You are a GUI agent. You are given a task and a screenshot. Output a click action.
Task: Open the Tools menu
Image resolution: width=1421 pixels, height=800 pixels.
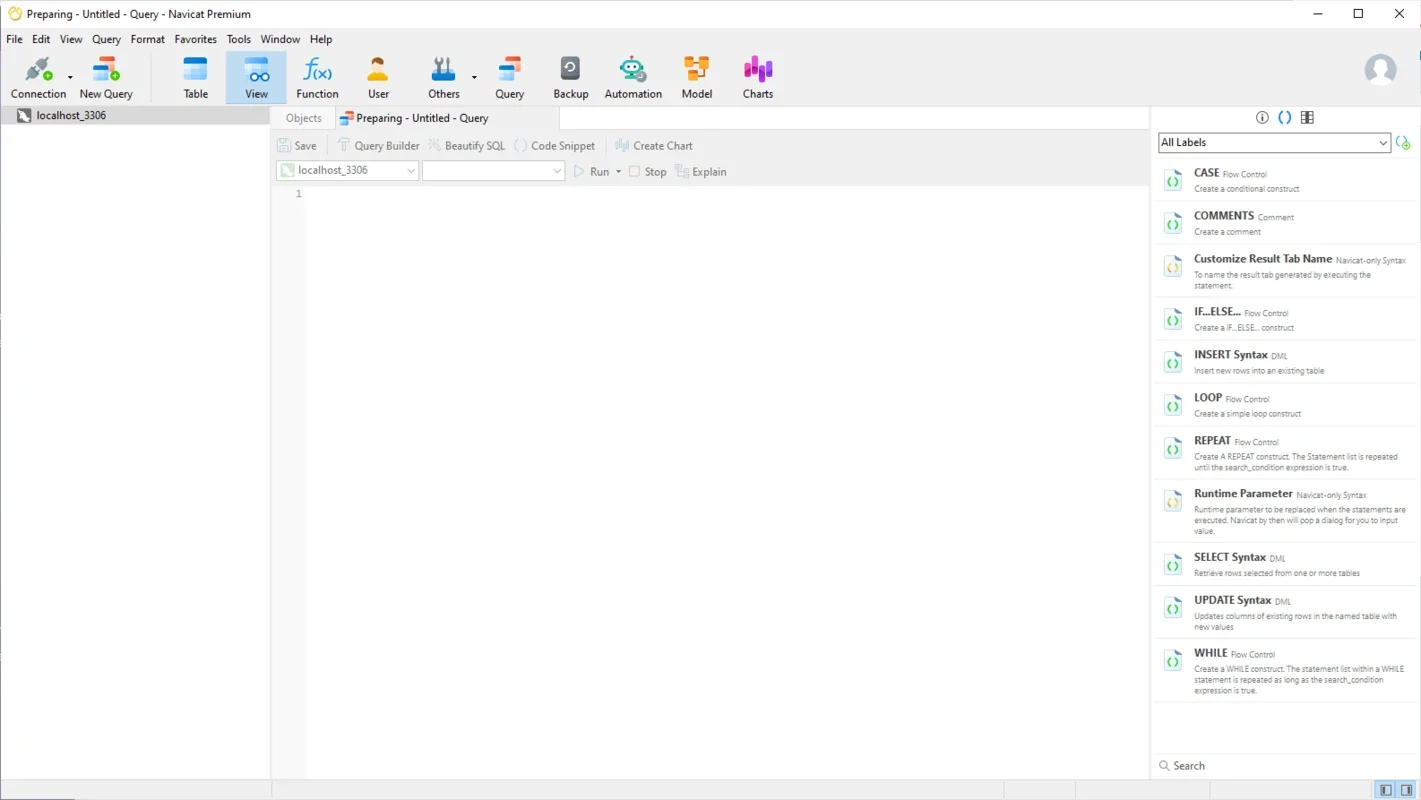point(239,39)
